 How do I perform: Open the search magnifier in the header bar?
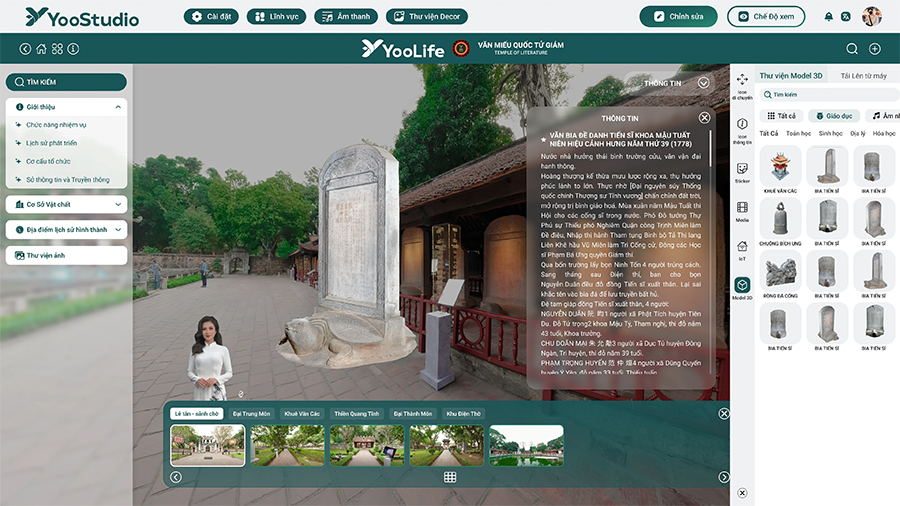pyautogui.click(x=852, y=49)
